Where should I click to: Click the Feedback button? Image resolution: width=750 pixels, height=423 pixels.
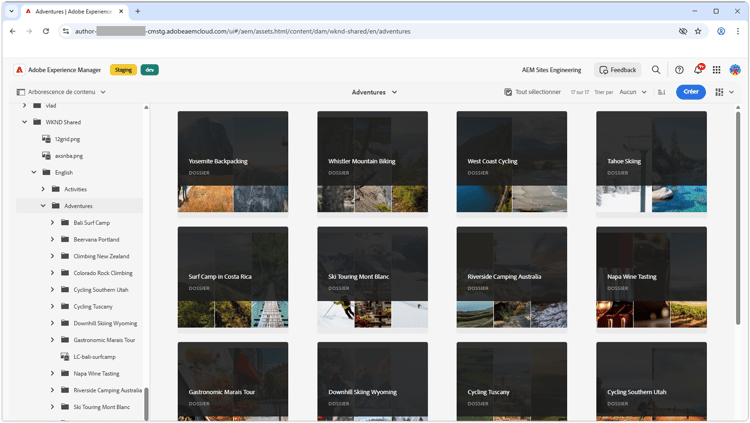pyautogui.click(x=618, y=70)
